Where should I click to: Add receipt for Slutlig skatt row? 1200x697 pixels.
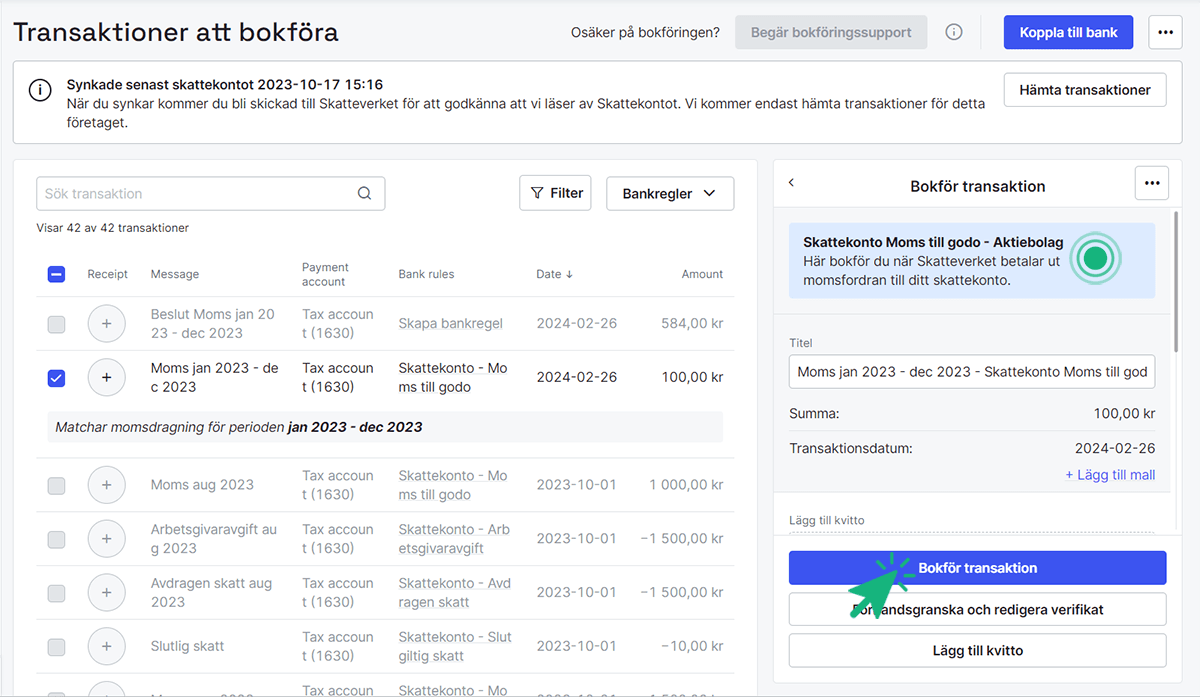point(107,647)
